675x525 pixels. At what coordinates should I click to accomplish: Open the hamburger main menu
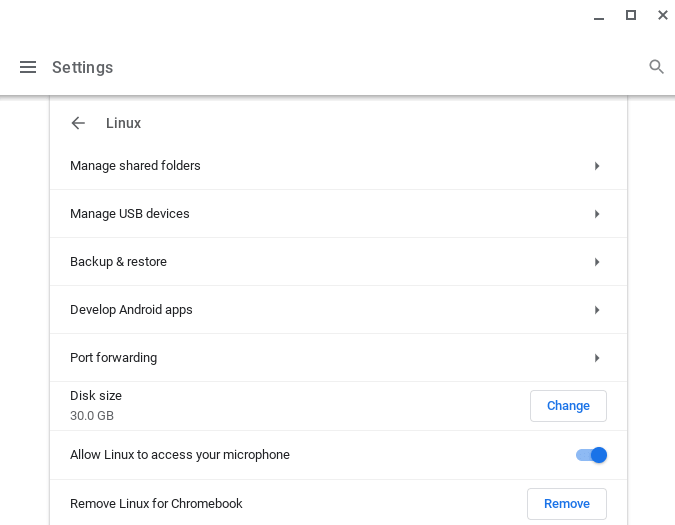click(x=28, y=67)
